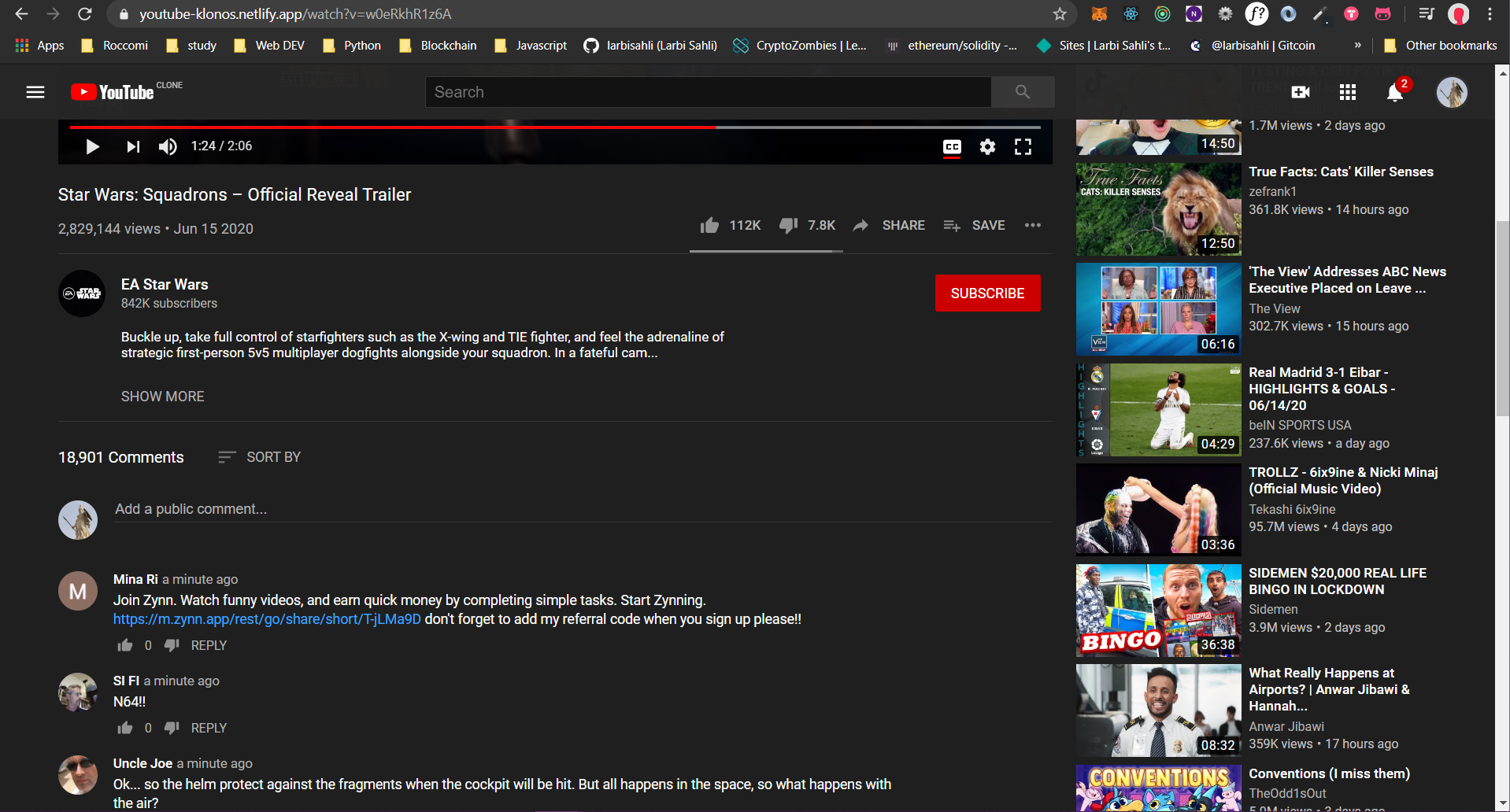Expand hidden bookmarks chevron
1510x812 pixels.
(1357, 46)
